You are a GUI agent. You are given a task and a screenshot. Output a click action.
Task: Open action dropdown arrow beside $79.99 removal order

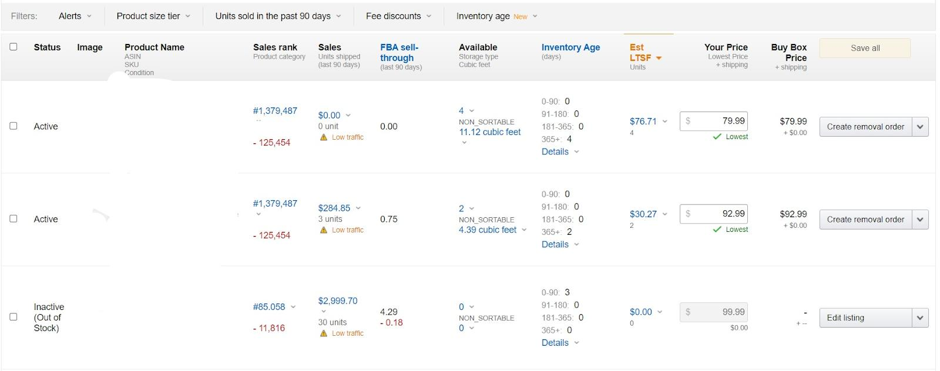coord(920,127)
